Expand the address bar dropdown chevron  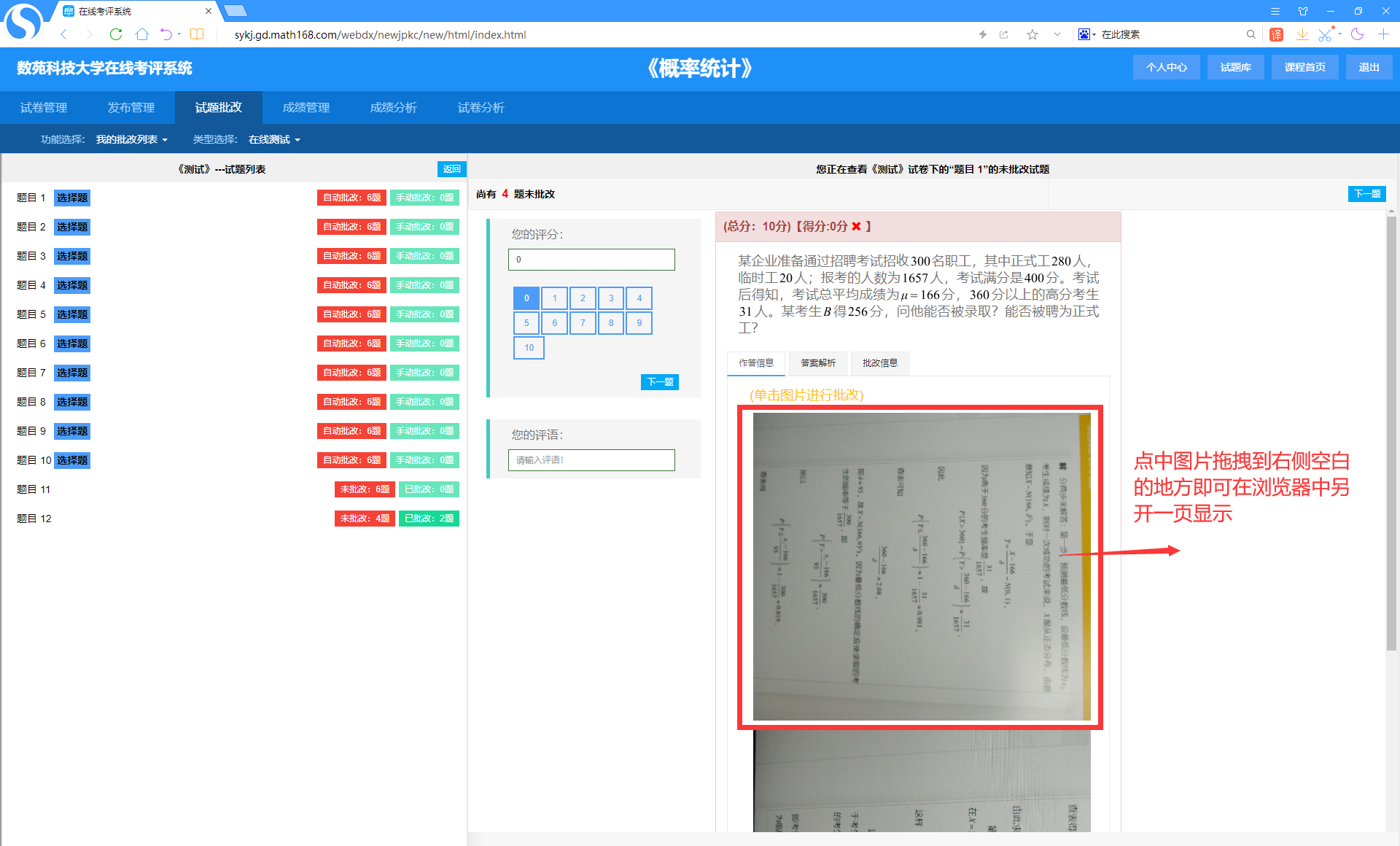click(x=1057, y=34)
